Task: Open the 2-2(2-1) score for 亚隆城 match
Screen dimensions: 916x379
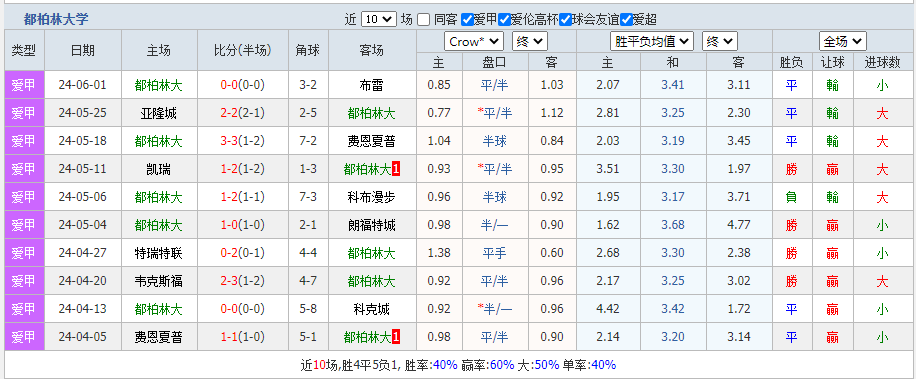Action: 242,113
